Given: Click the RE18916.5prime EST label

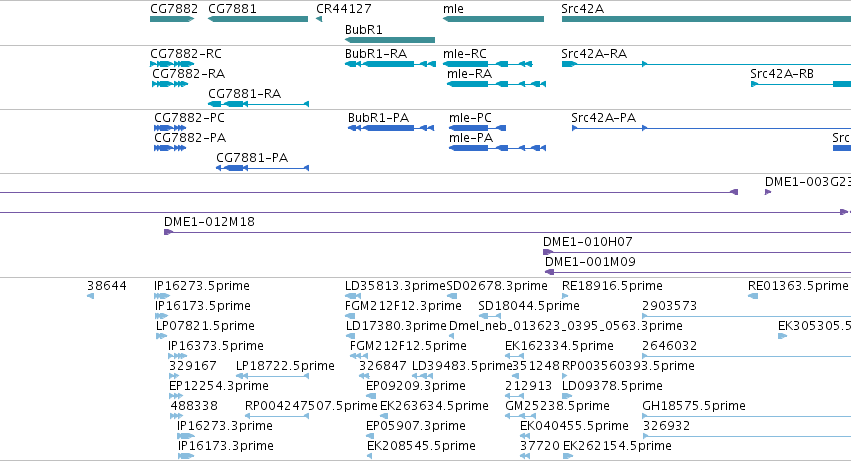Looking at the screenshot, I should point(612,286).
